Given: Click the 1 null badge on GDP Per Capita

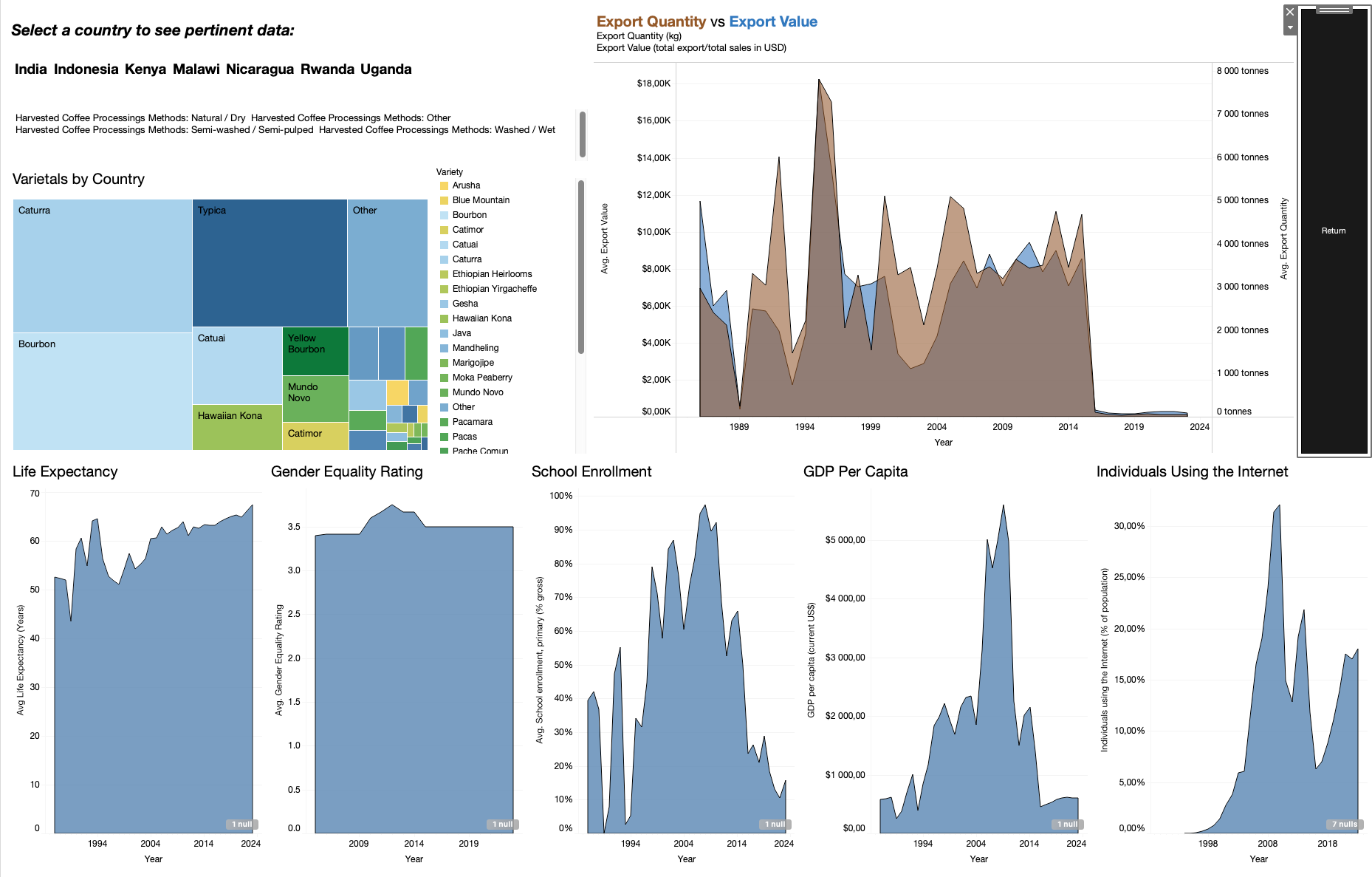Looking at the screenshot, I should [x=1067, y=824].
